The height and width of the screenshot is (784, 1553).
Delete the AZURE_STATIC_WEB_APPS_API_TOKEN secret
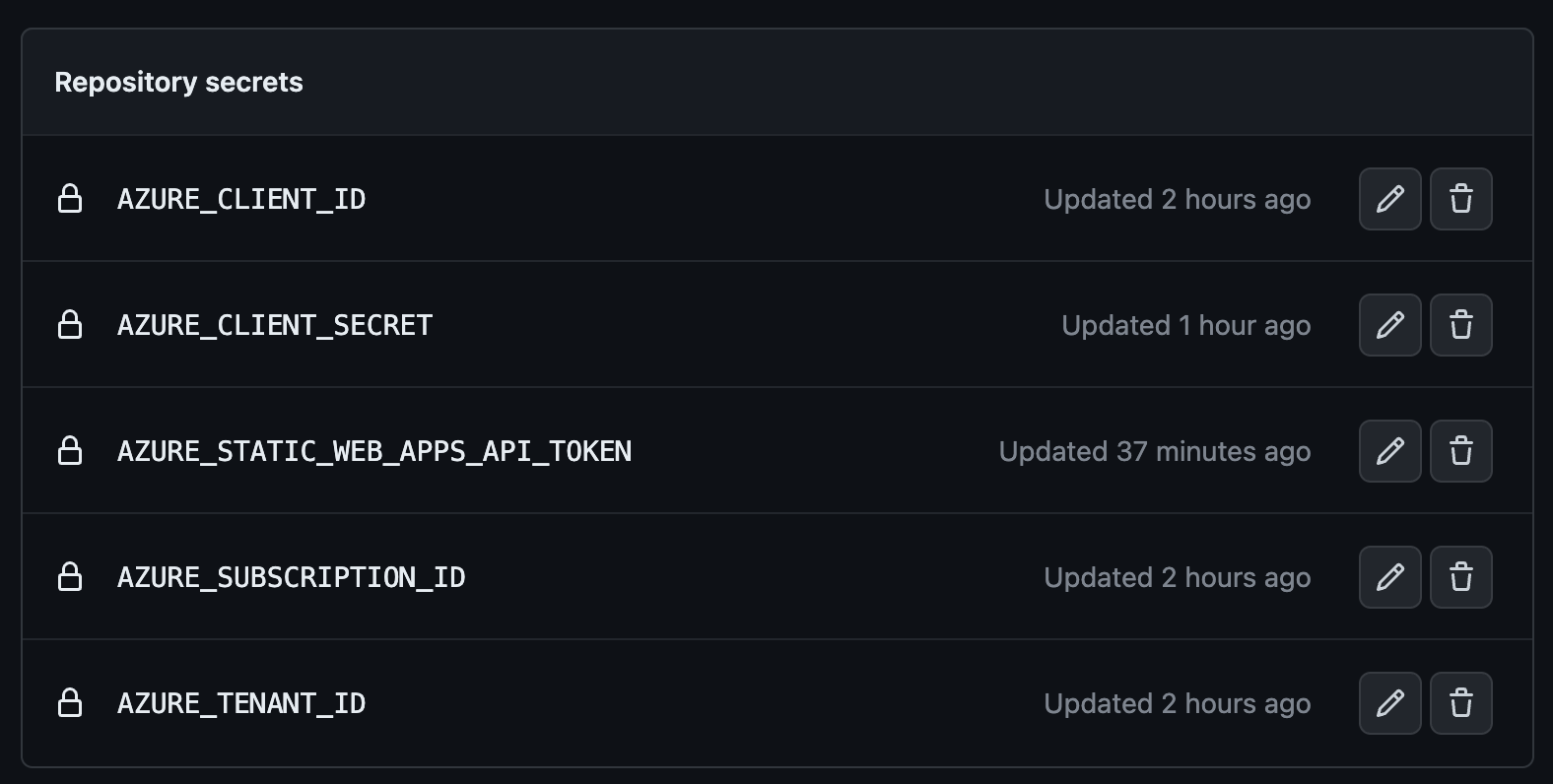(1460, 451)
